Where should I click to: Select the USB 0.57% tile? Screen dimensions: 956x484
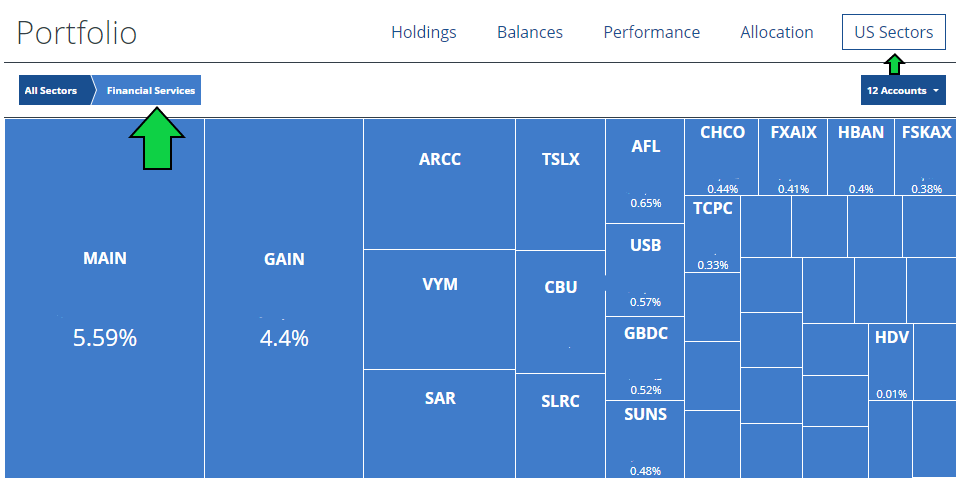tap(645, 270)
